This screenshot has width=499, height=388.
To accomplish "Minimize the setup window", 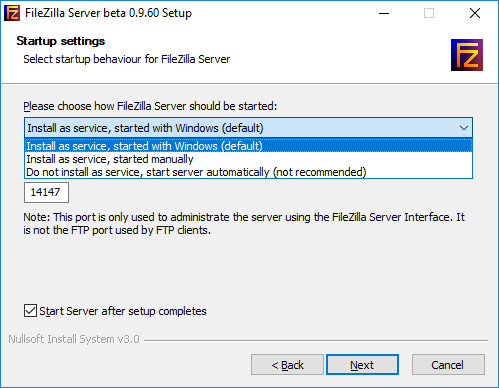I will 384,13.
